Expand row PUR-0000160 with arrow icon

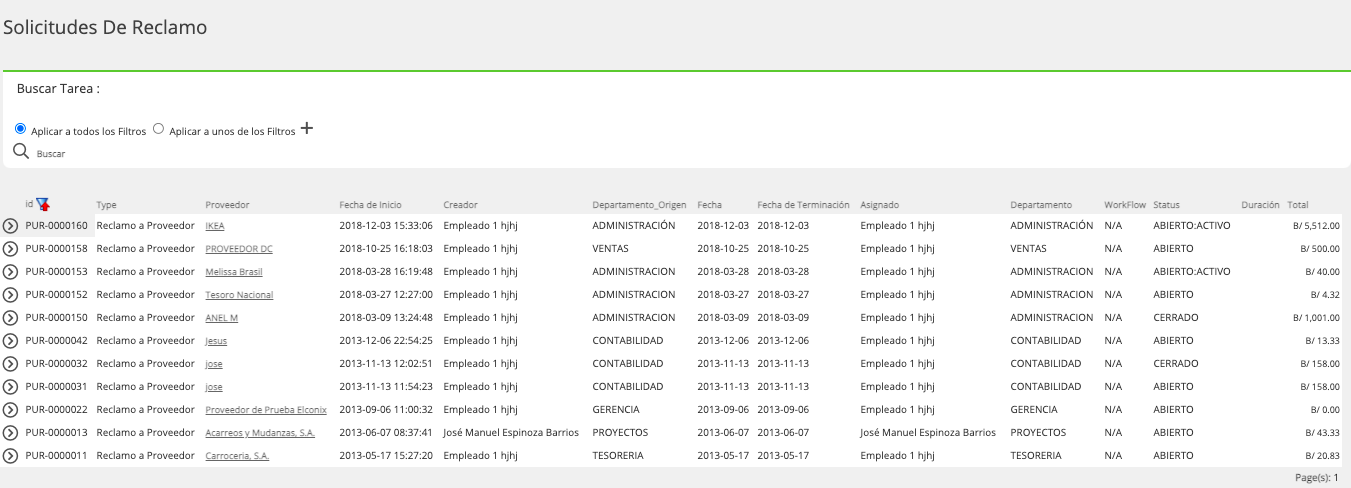[x=11, y=226]
